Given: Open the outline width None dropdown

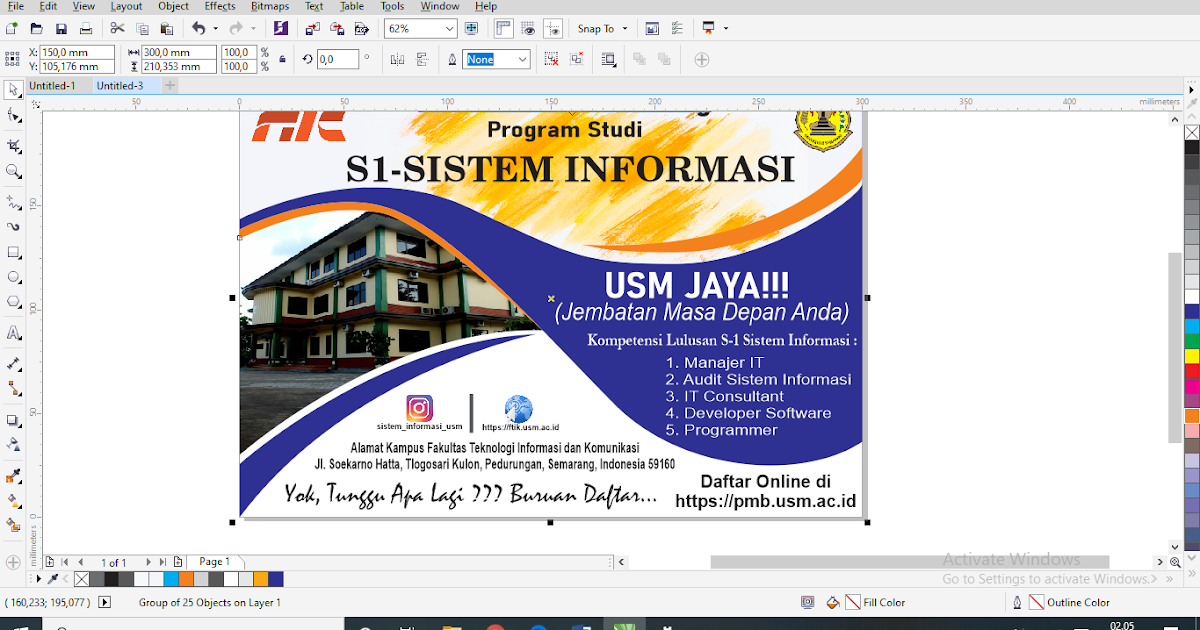Looking at the screenshot, I should pyautogui.click(x=497, y=59).
